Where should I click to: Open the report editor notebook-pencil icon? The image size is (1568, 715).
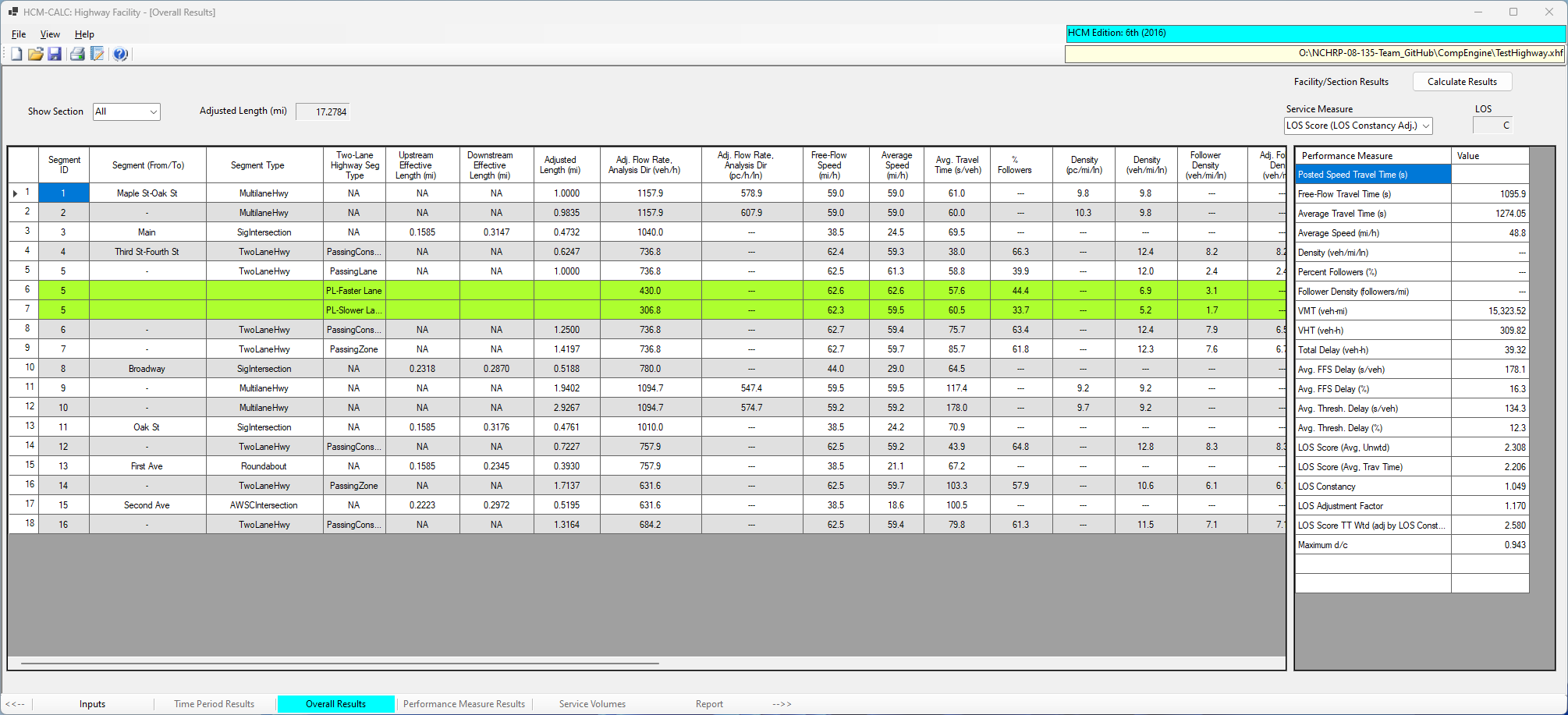98,53
